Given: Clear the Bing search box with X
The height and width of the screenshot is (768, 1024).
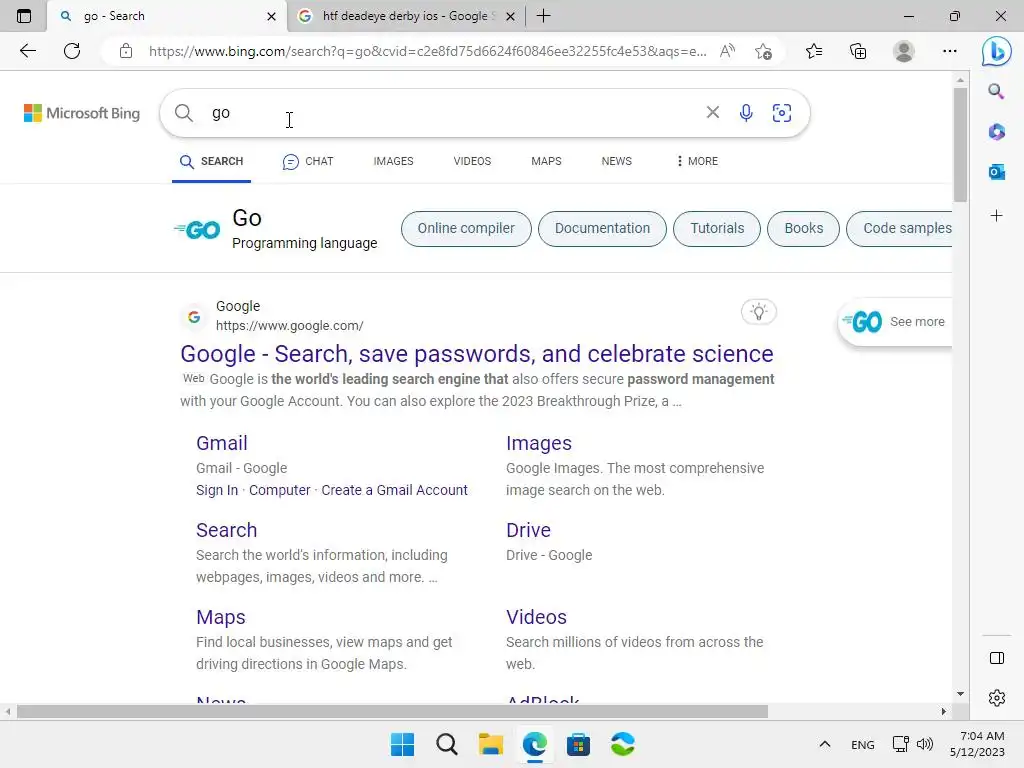Looking at the screenshot, I should pyautogui.click(x=712, y=112).
